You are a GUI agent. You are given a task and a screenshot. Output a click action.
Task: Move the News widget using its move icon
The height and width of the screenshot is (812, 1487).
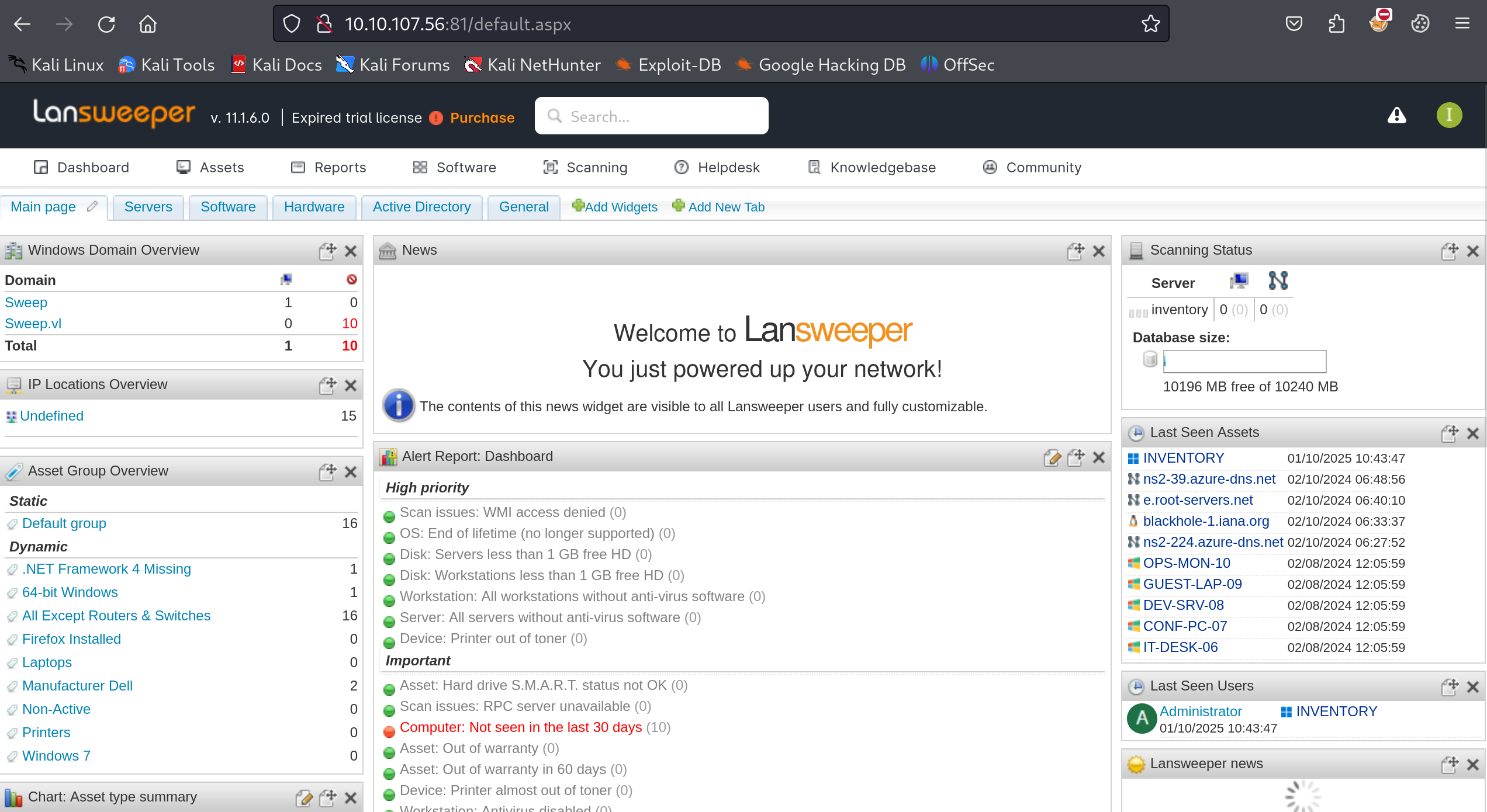click(1076, 251)
